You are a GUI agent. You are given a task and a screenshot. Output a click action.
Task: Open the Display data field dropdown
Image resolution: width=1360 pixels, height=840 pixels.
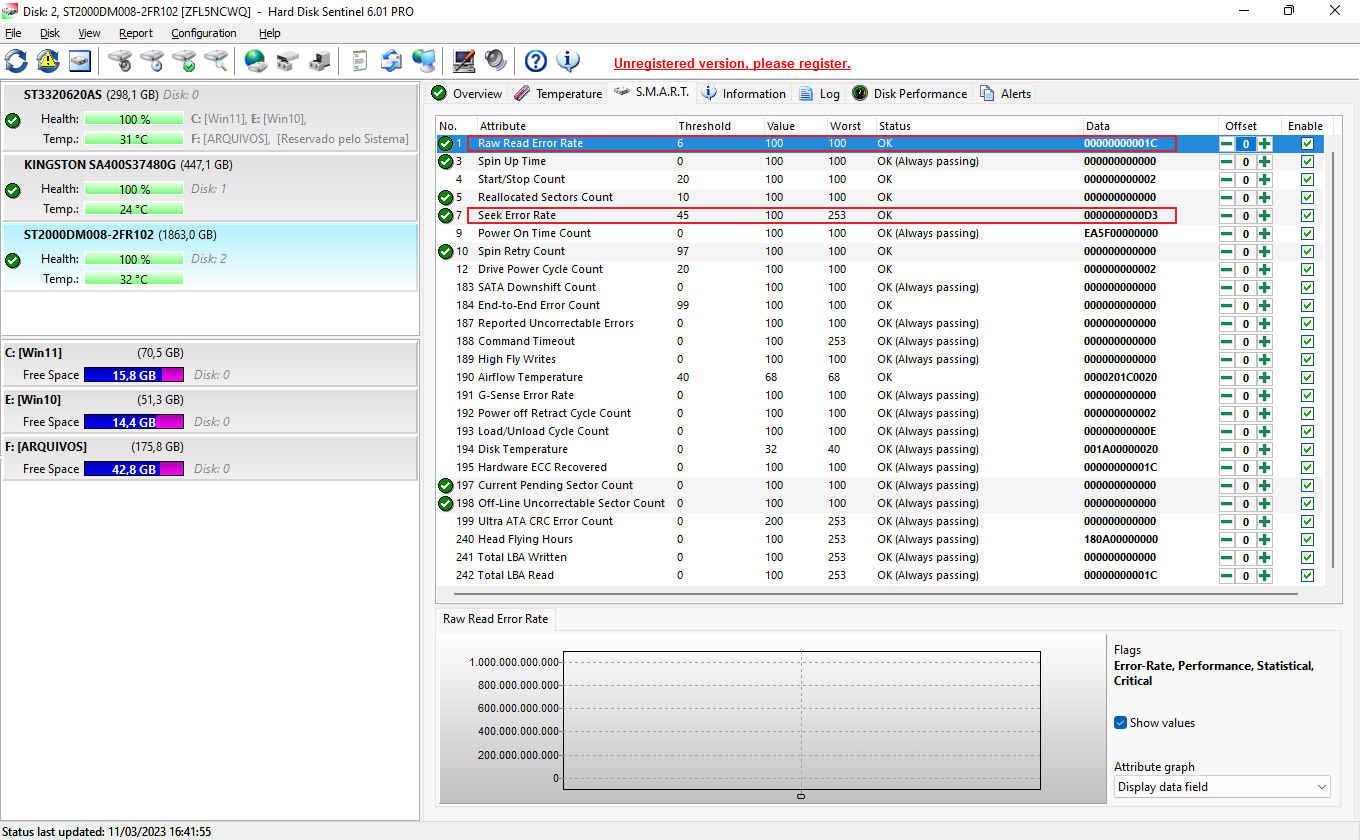click(x=1222, y=787)
